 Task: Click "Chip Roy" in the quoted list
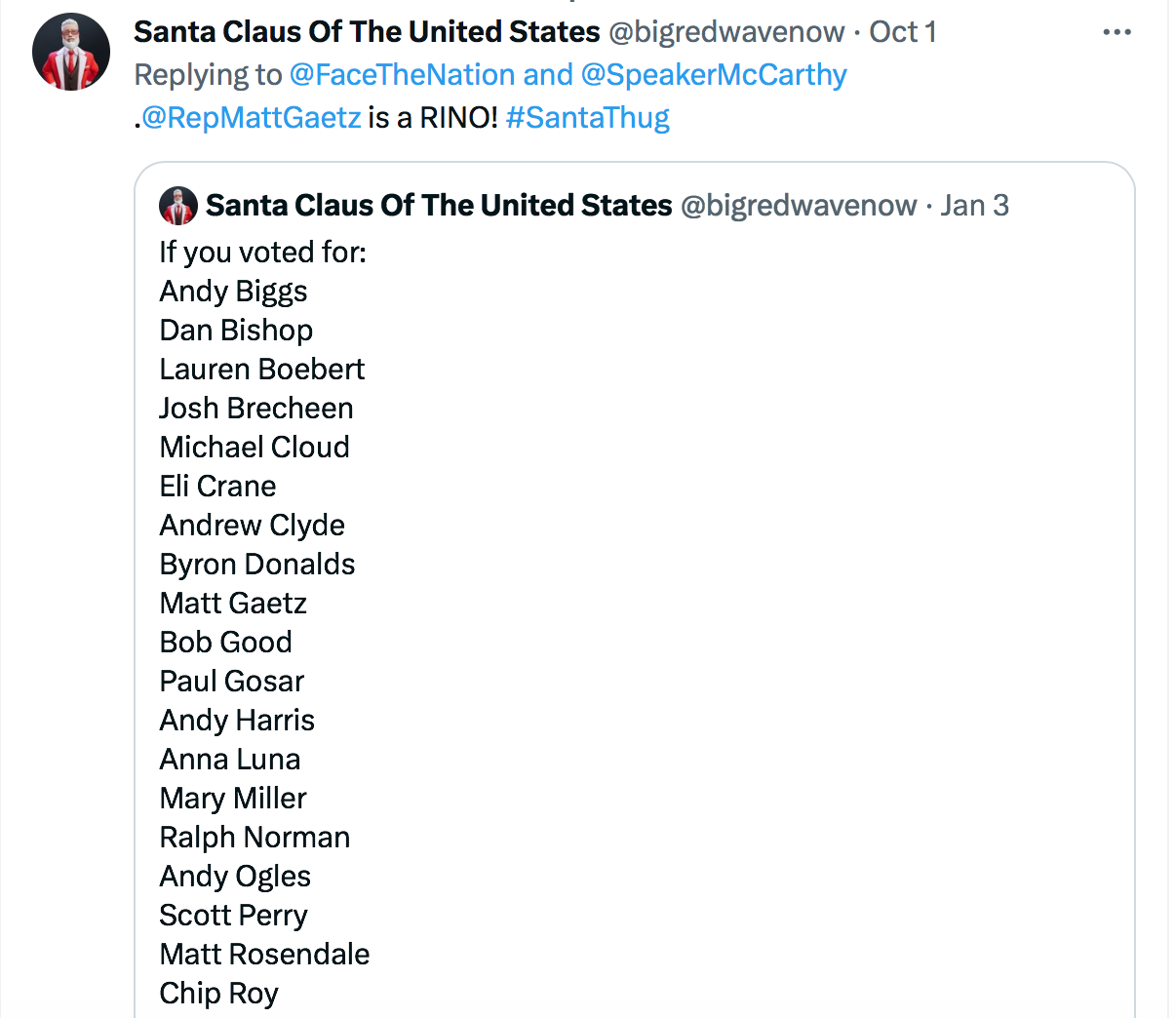[x=219, y=994]
